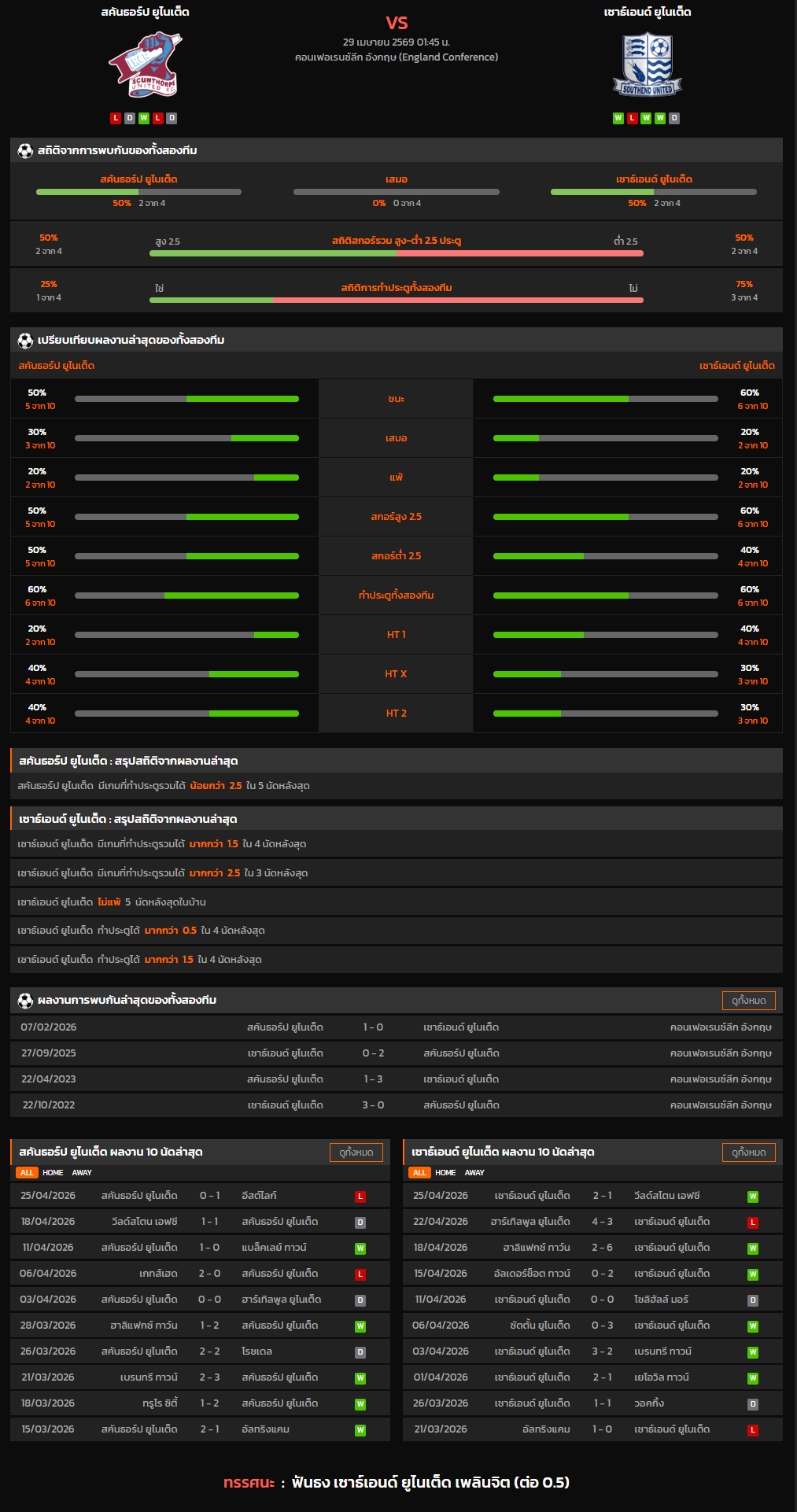This screenshot has width=797, height=1512.
Task: Click green W badge on 25/04/2026 Southend match
Action: [x=753, y=1197]
